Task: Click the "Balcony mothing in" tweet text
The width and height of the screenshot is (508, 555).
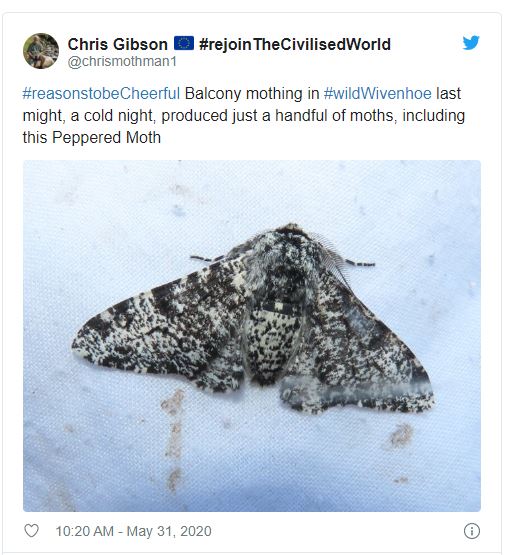Action: pos(252,94)
